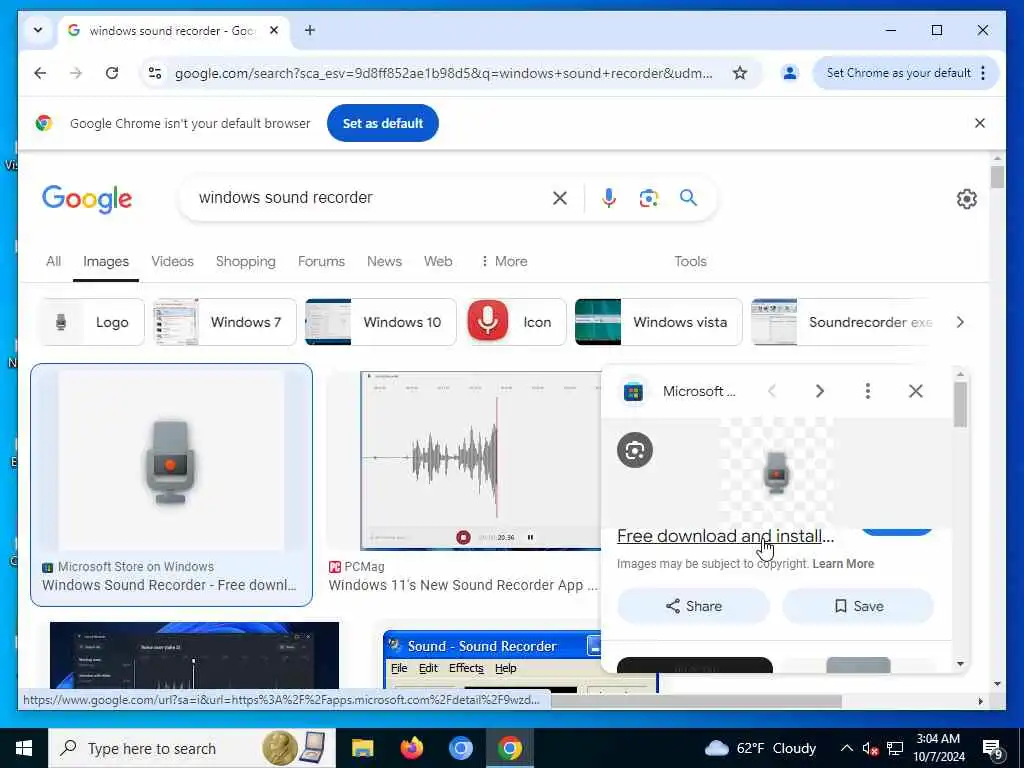Screen dimensions: 1024x768
Task: Start a voice search with the microphone
Action: [609, 198]
